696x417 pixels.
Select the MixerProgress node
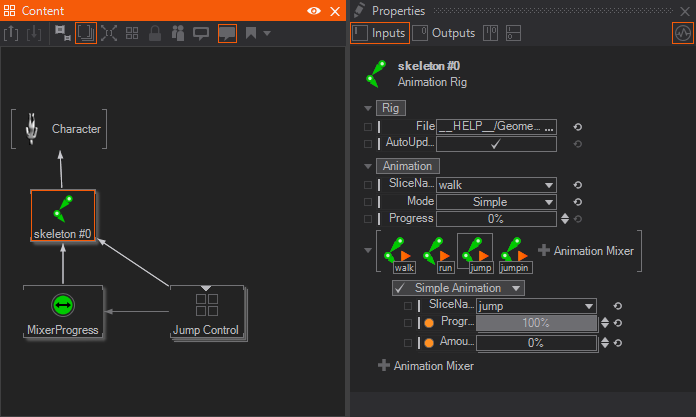point(62,311)
